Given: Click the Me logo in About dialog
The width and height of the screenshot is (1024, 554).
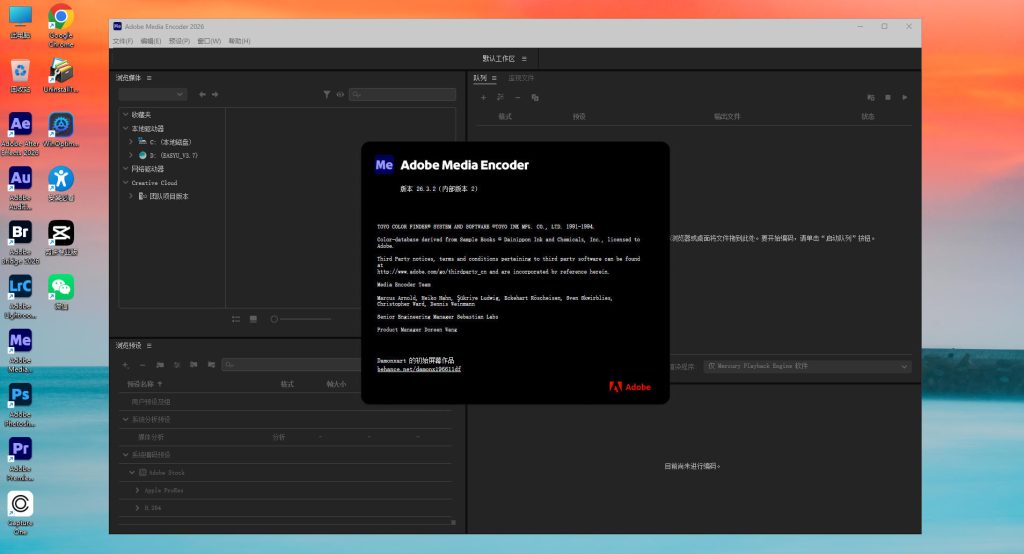Looking at the screenshot, I should tap(384, 165).
